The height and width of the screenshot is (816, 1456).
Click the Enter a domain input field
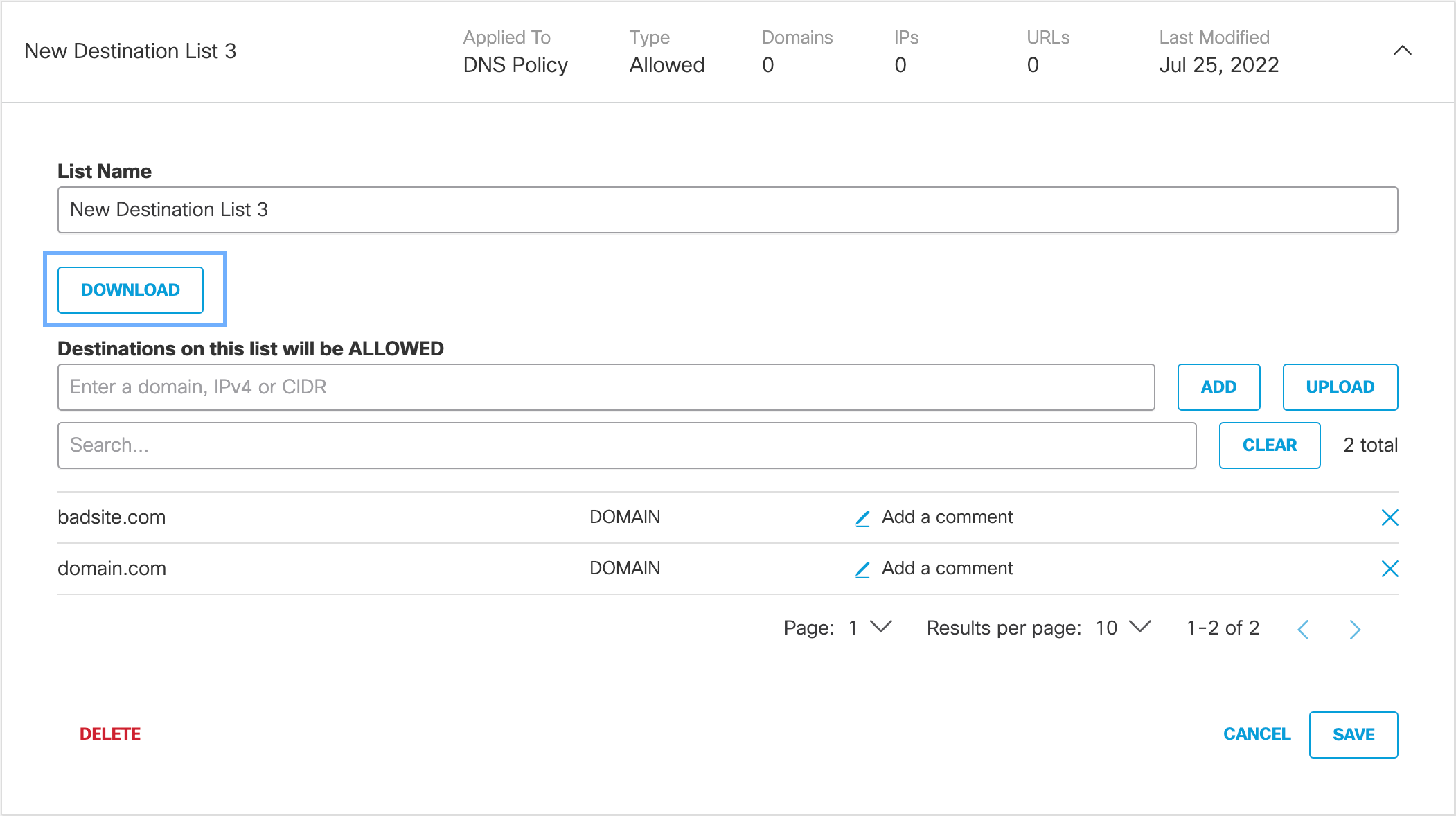605,387
